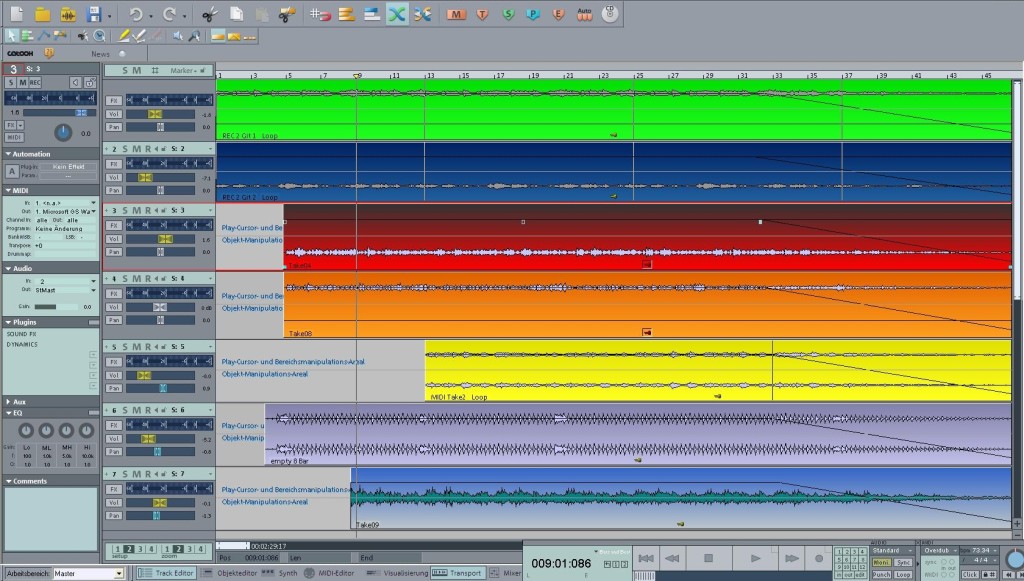Switch to the Objekteditor tab
1024x581 pixels.
coord(230,573)
